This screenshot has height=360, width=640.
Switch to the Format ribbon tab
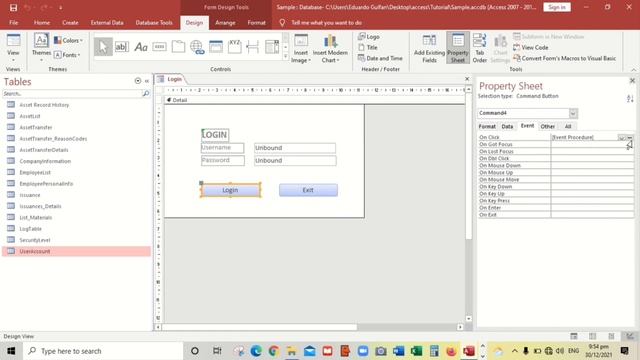click(256, 23)
